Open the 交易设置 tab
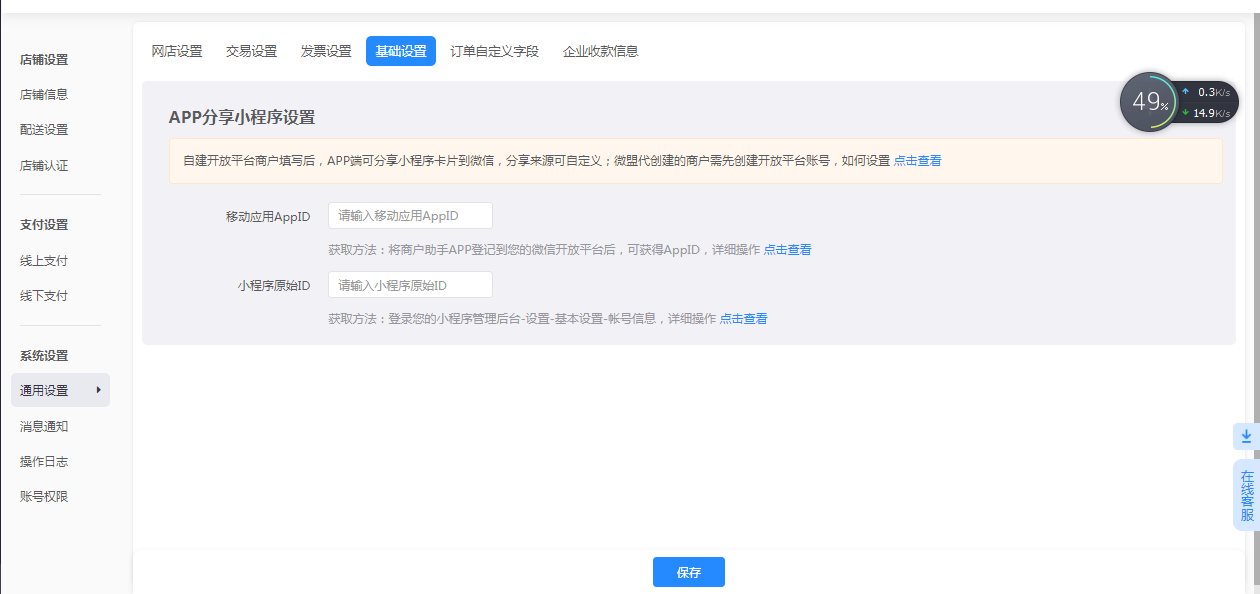Image resolution: width=1260 pixels, height=594 pixels. [x=251, y=51]
